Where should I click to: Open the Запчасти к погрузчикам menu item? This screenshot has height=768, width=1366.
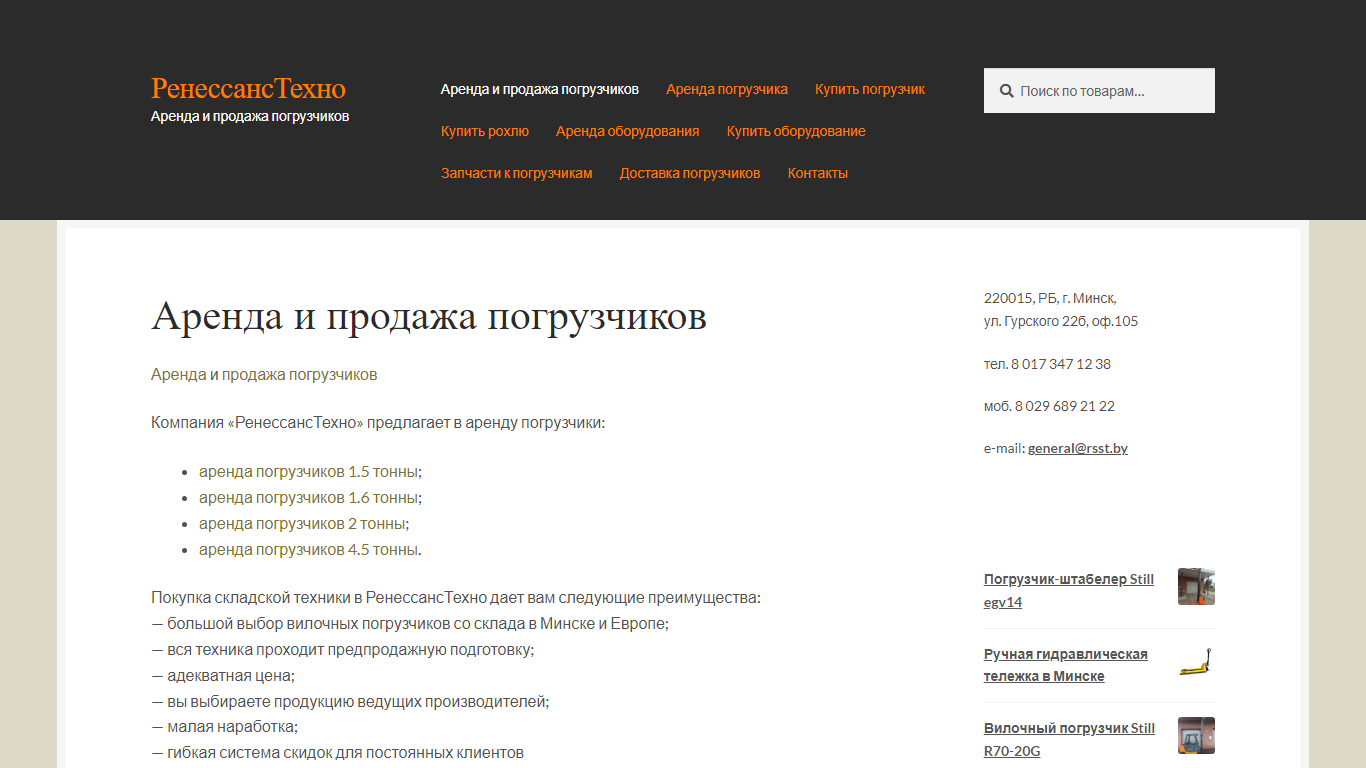click(x=517, y=173)
